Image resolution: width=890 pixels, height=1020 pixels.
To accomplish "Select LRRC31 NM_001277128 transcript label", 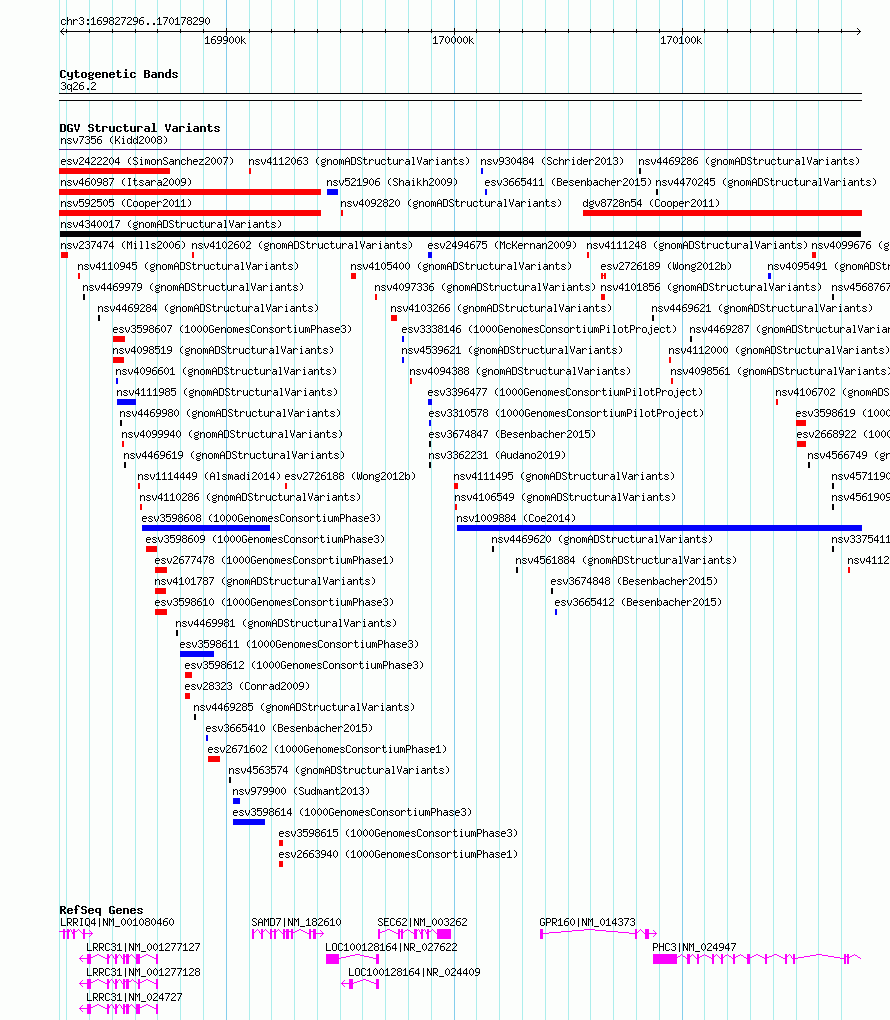I will pos(143,973).
